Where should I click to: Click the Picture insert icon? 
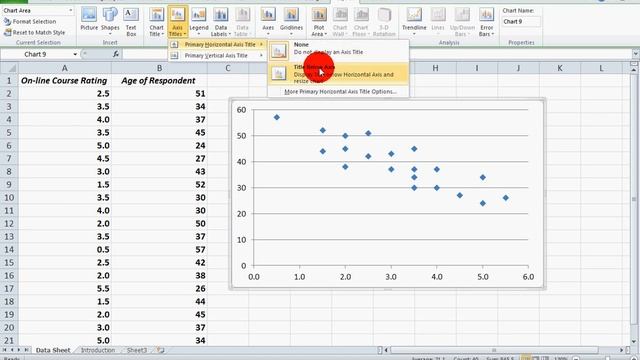[89, 20]
